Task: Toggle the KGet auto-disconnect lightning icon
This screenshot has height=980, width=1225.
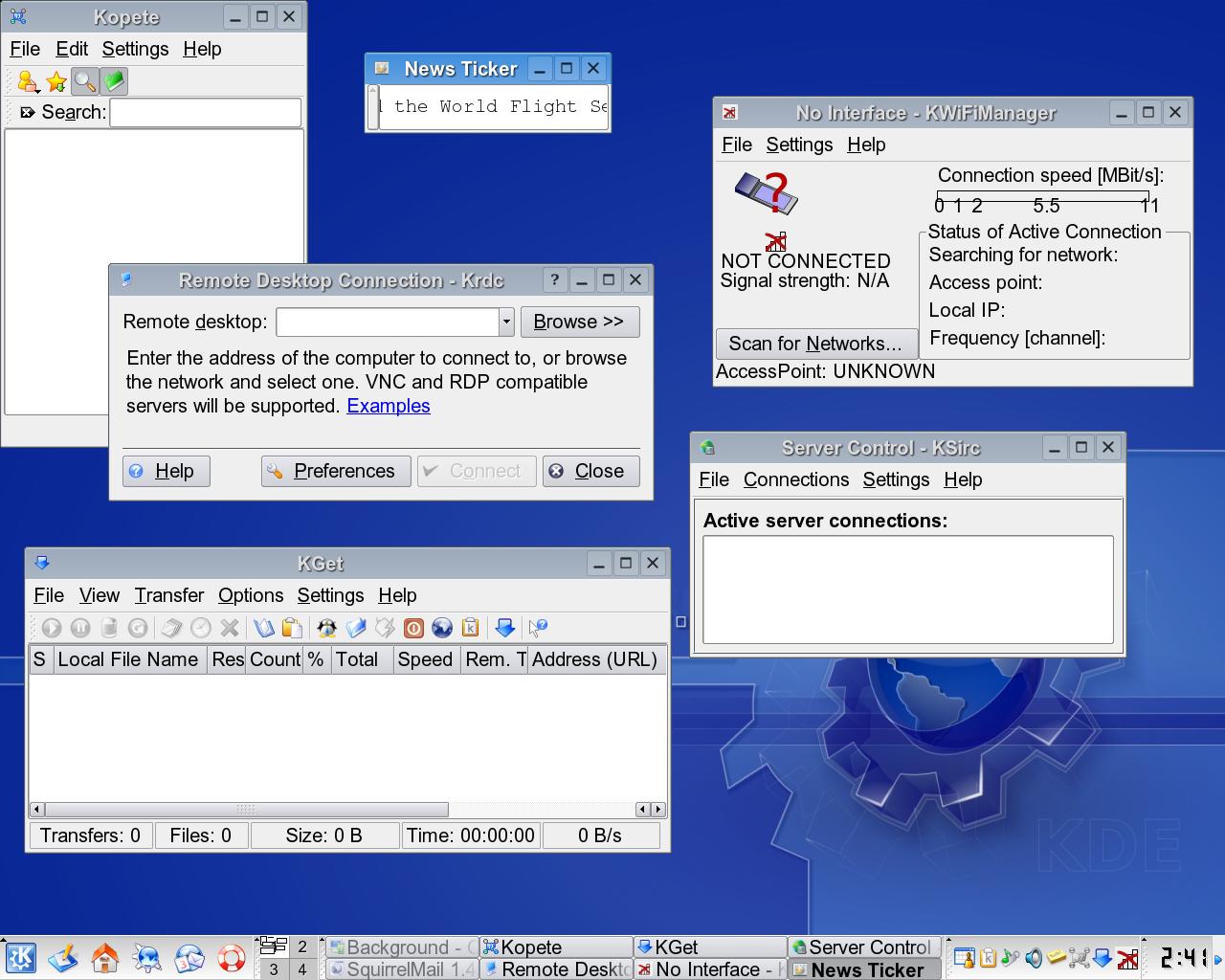Action: click(385, 628)
